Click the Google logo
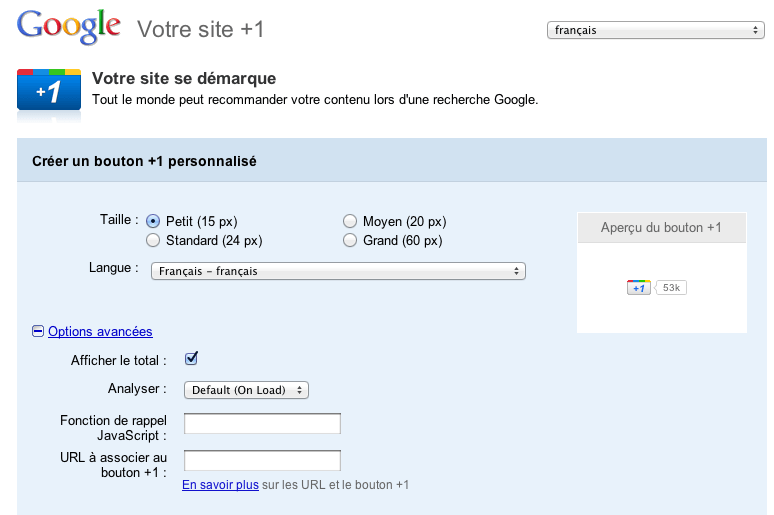774x515 pixels. (69, 28)
